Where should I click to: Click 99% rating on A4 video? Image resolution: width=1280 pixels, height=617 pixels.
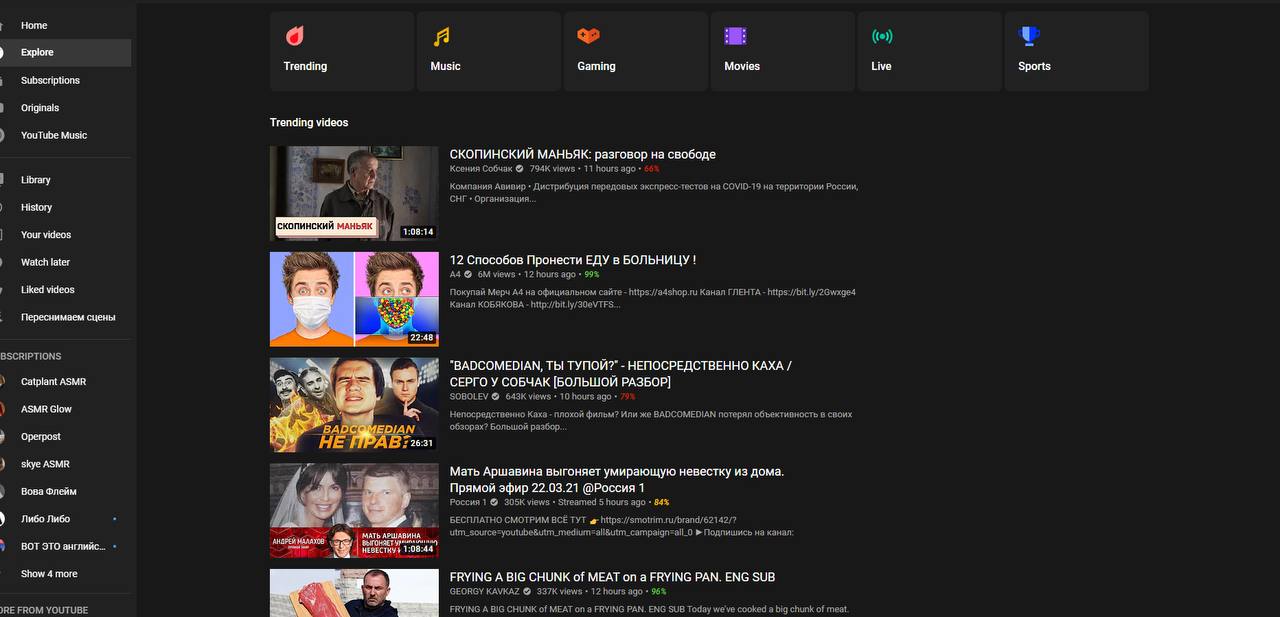coord(592,274)
